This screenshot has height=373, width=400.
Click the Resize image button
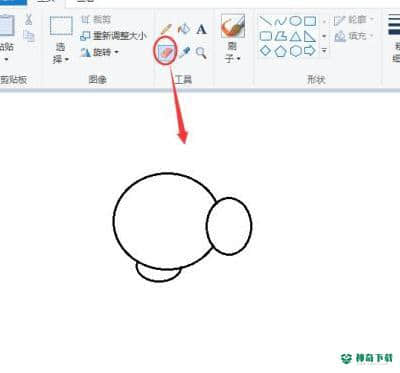[x=113, y=36]
